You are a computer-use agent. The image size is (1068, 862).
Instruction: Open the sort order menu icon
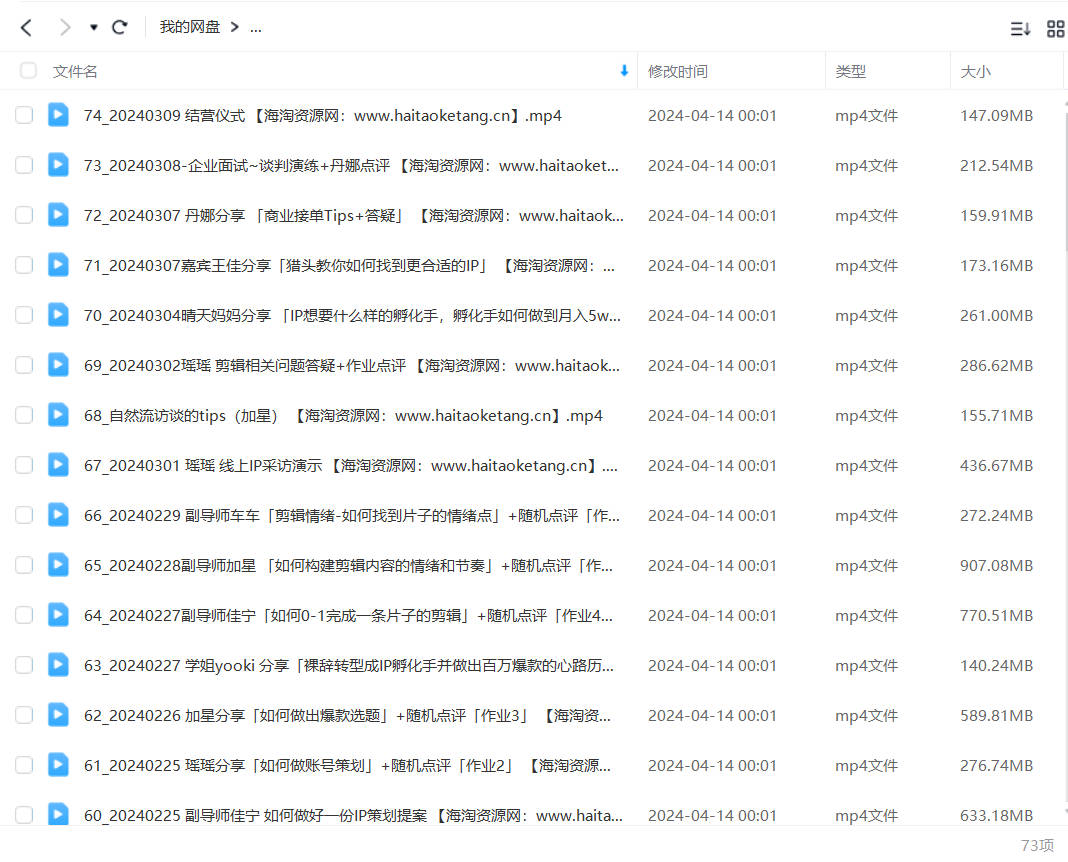coord(1020,29)
